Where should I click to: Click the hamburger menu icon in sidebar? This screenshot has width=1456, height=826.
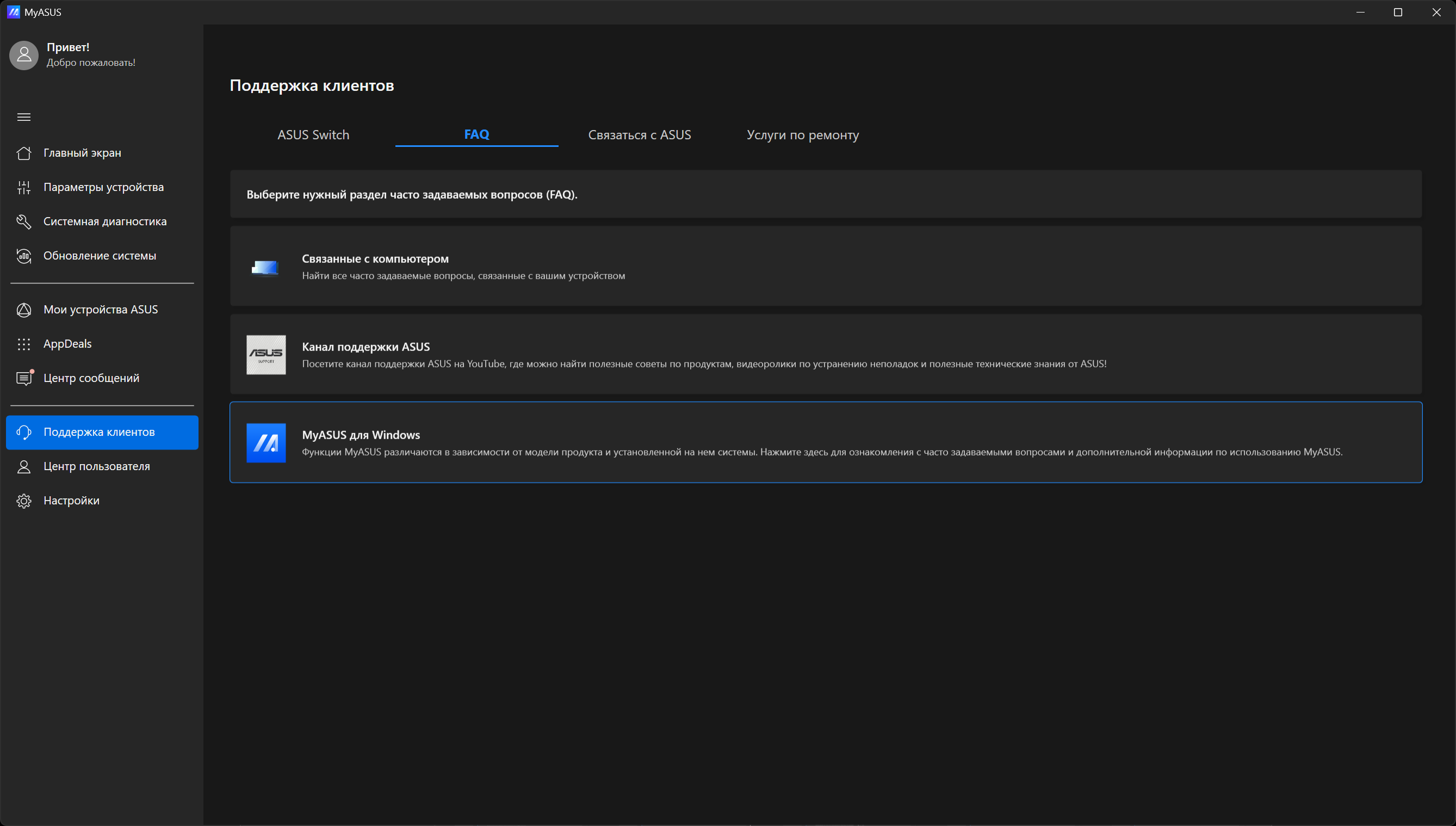(x=24, y=118)
